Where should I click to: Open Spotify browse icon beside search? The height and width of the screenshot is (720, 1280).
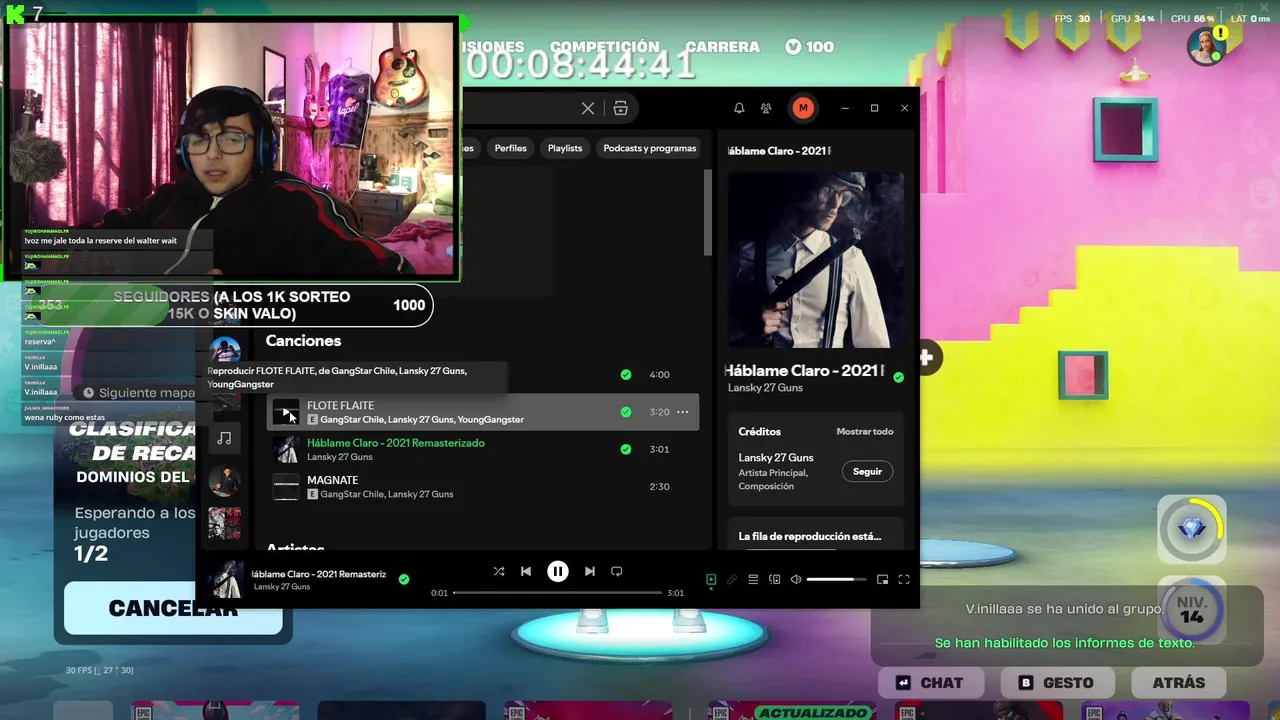tap(620, 108)
